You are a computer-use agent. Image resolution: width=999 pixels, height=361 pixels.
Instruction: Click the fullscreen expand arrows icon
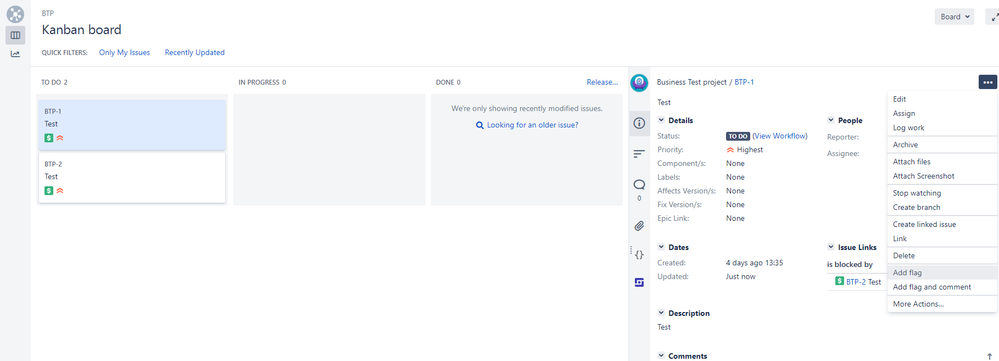994,17
